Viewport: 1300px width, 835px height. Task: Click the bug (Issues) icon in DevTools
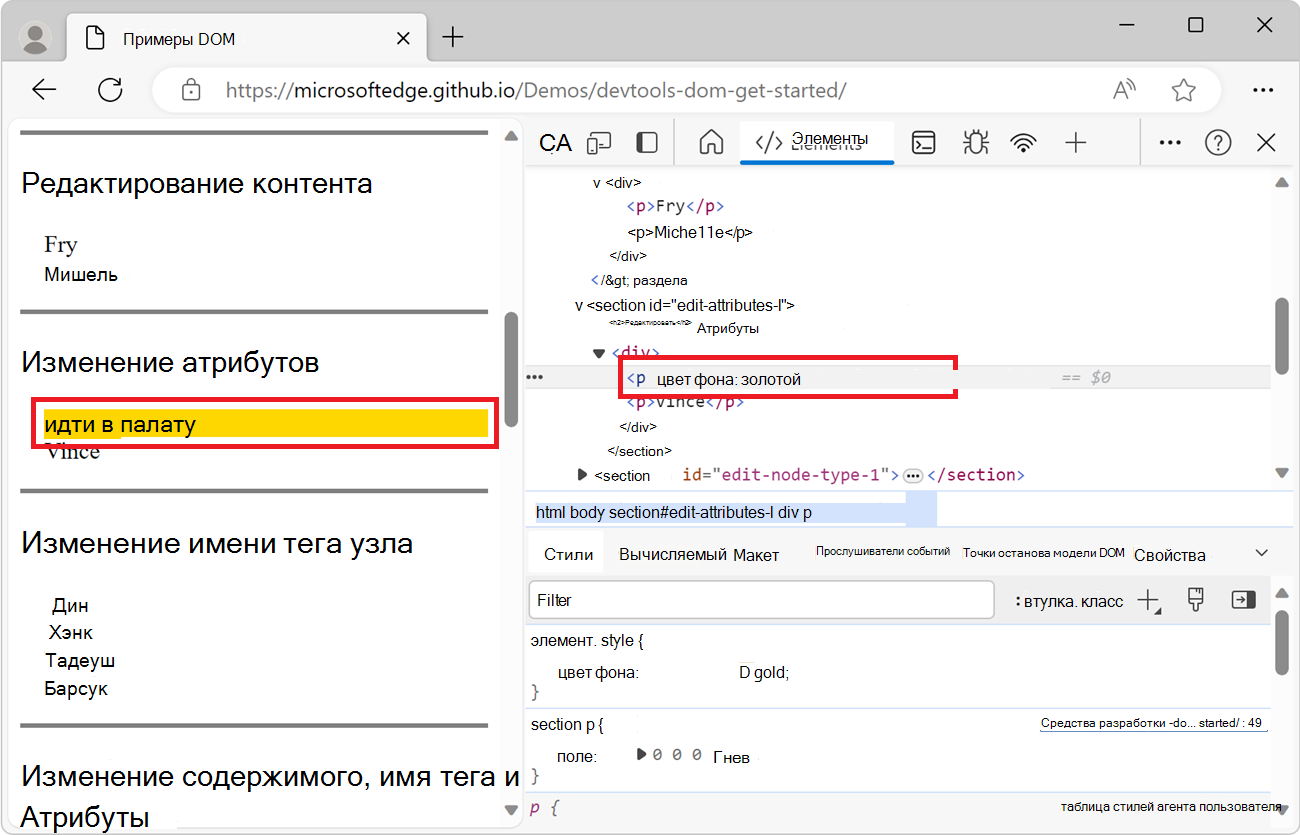[x=975, y=142]
